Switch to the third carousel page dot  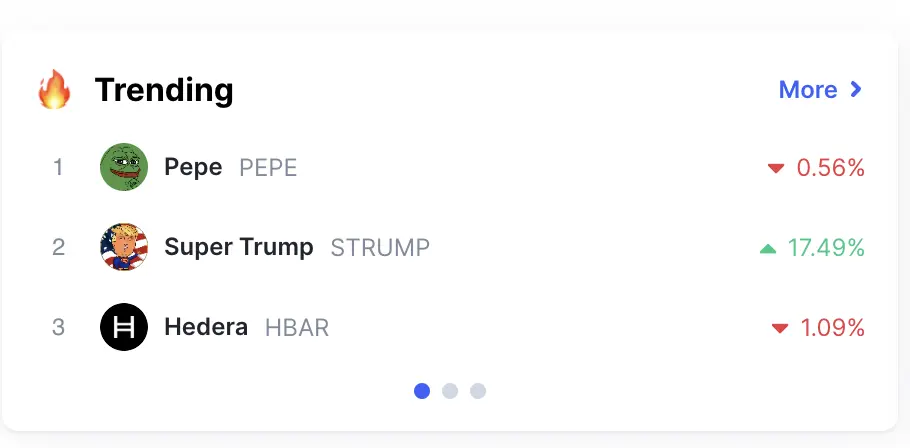(x=478, y=391)
